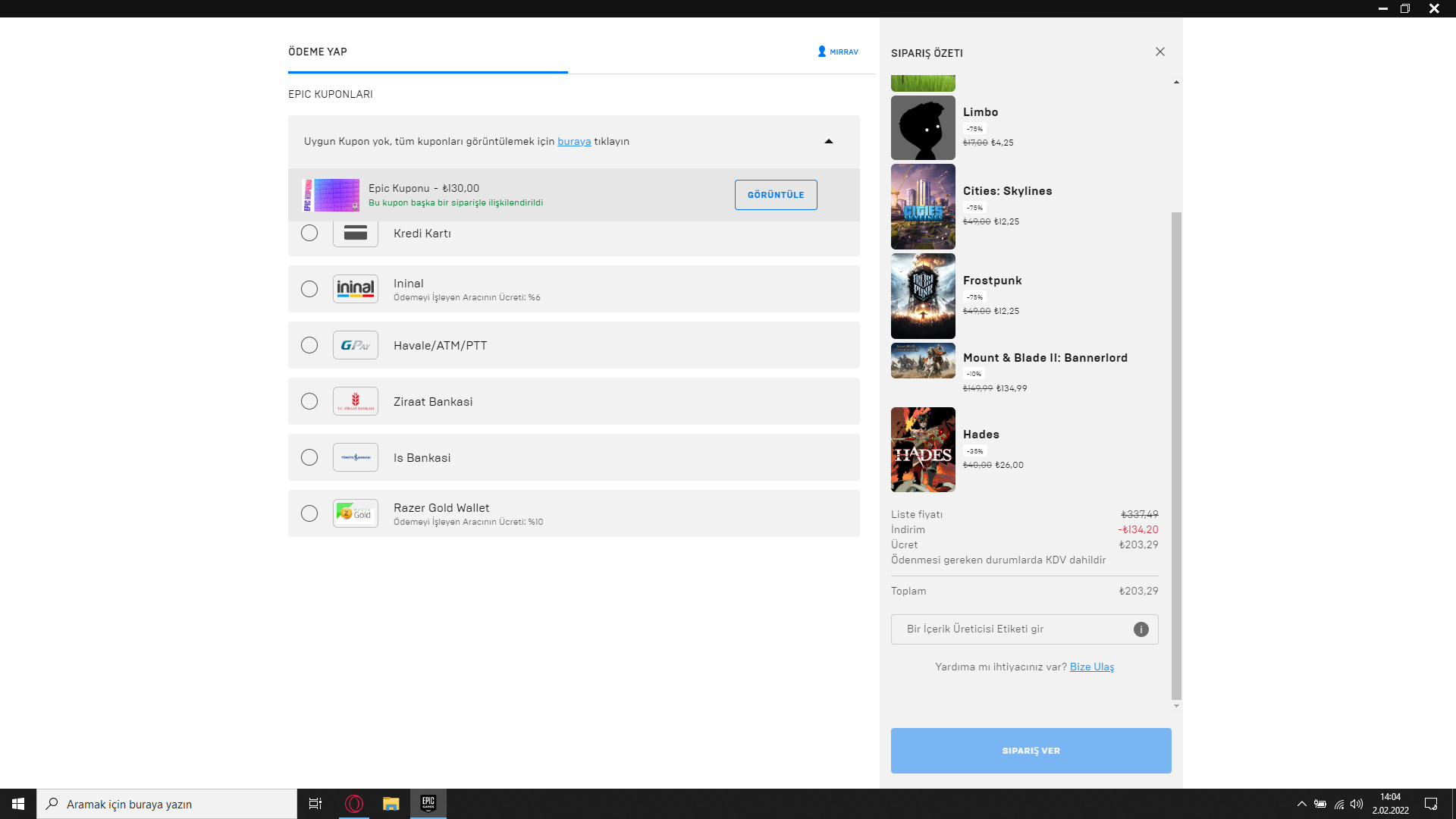This screenshot has width=1456, height=819.
Task: Click the Epic coupon image
Action: [331, 195]
